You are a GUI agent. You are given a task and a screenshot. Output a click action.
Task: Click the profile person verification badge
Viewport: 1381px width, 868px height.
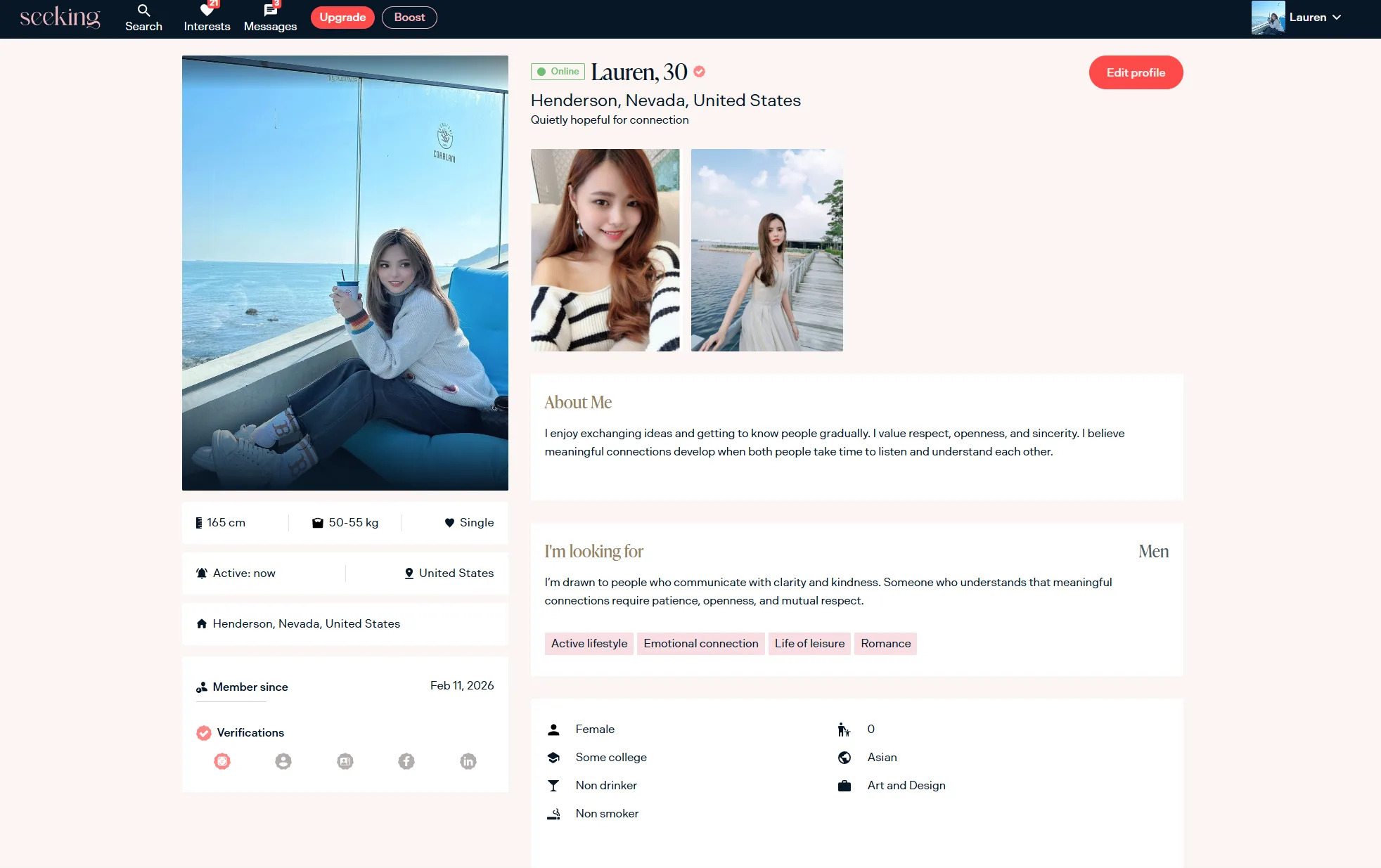(283, 761)
